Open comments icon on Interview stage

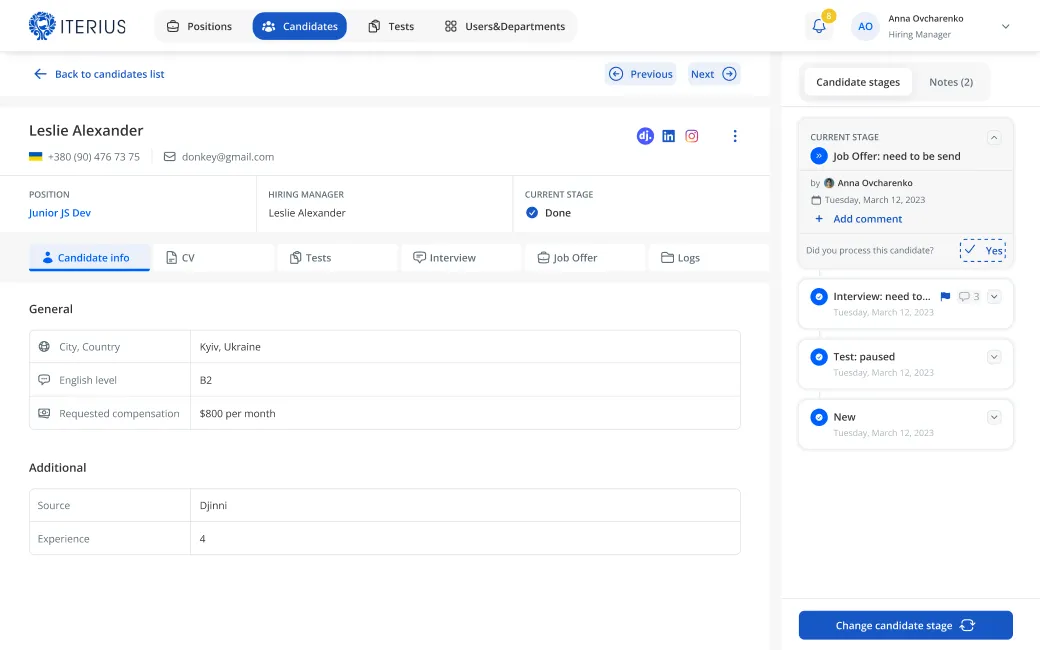(964, 297)
